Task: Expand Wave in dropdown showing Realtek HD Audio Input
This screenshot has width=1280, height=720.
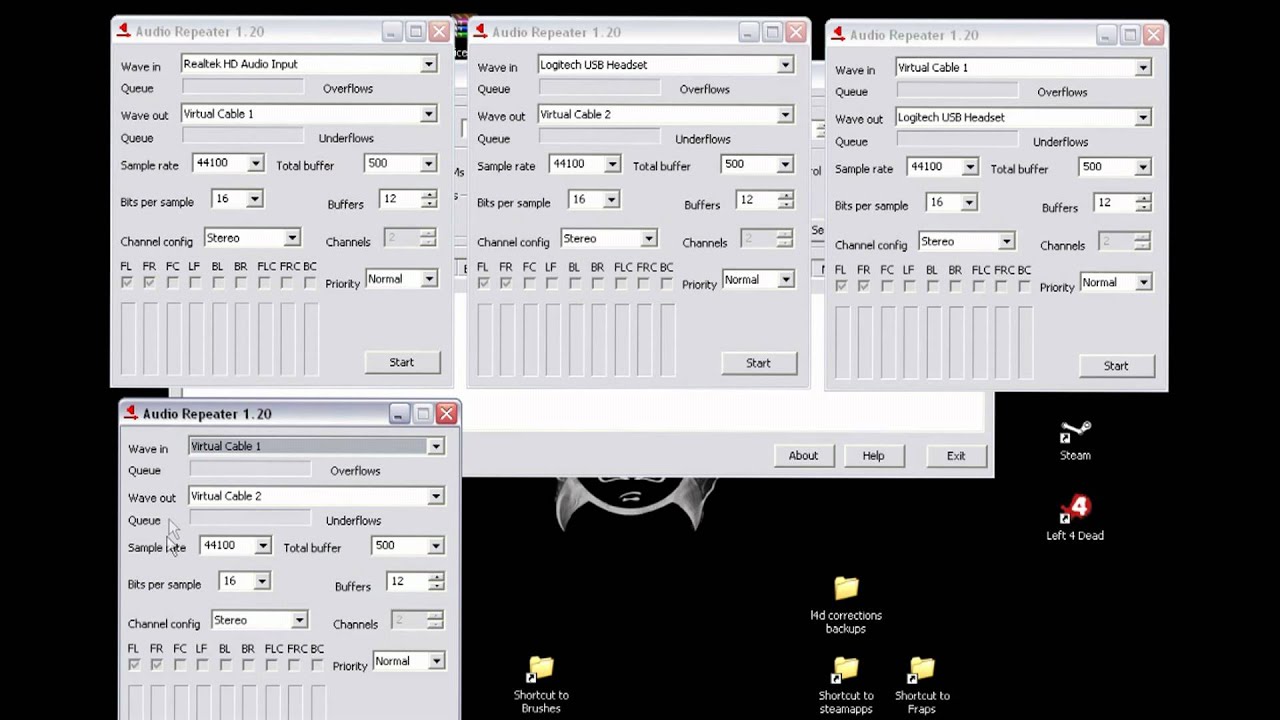Action: [428, 64]
